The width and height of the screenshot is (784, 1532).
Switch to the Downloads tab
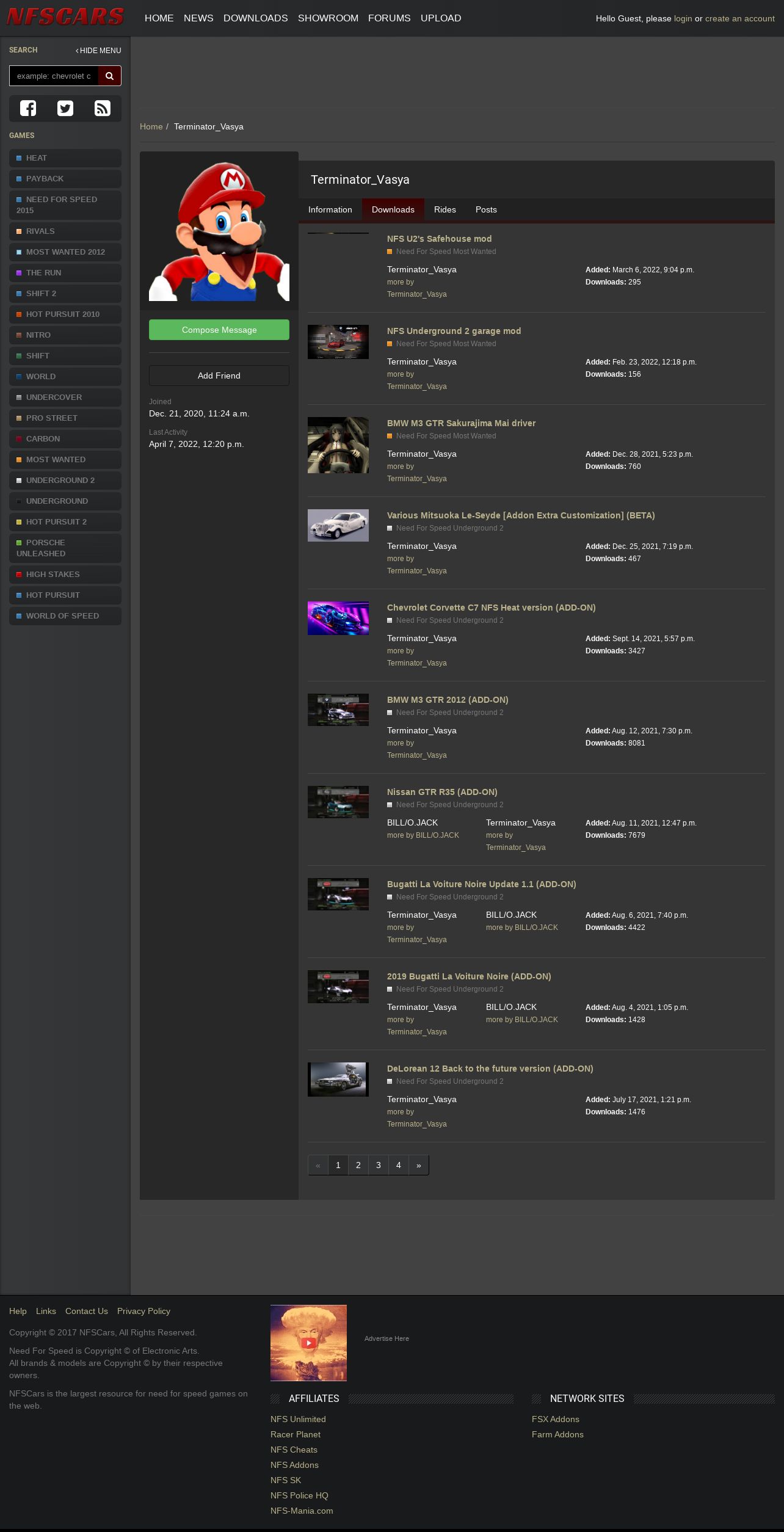tap(393, 209)
